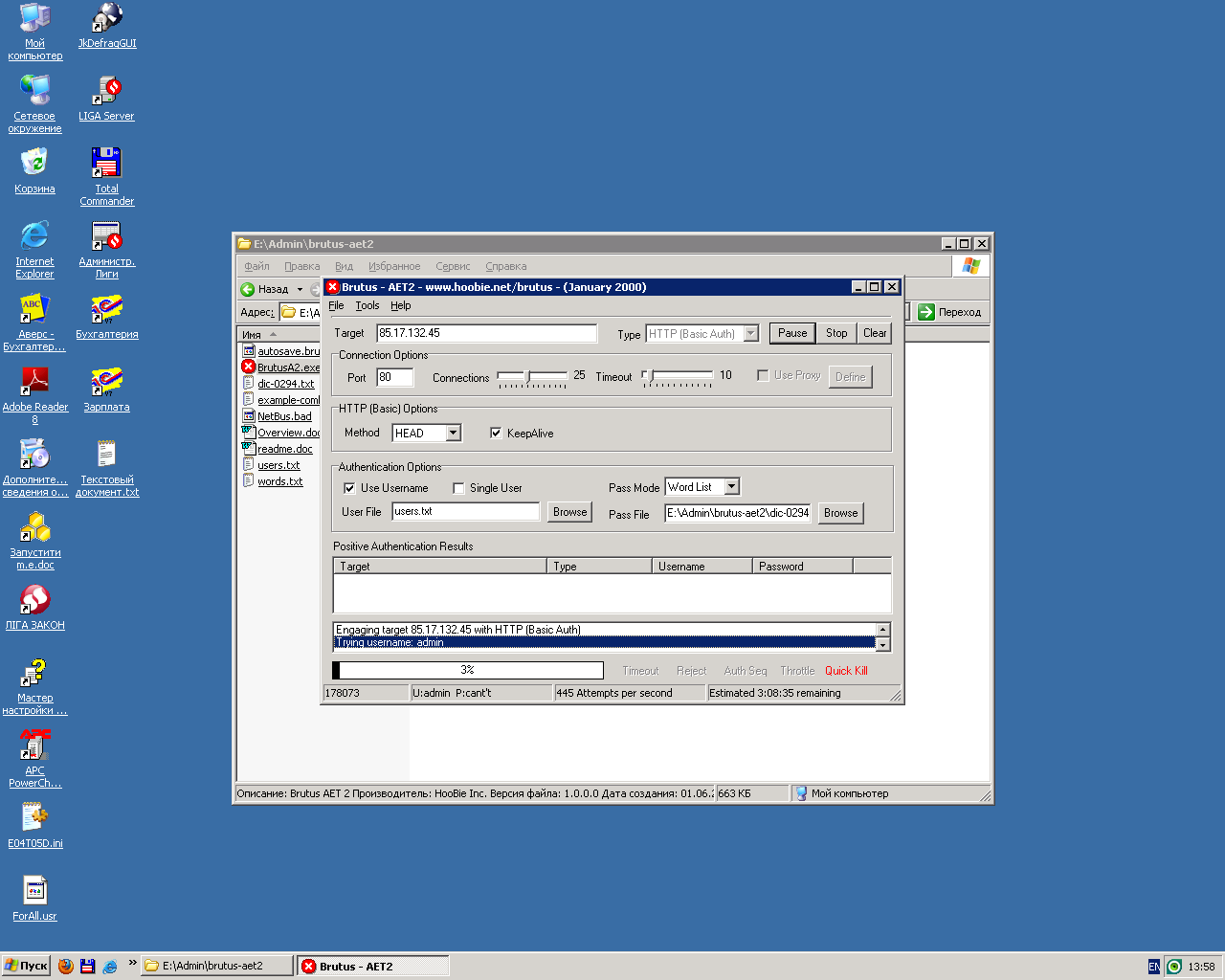Click Firefox icon in quick launch
Image resolution: width=1225 pixels, height=980 pixels.
(65, 966)
